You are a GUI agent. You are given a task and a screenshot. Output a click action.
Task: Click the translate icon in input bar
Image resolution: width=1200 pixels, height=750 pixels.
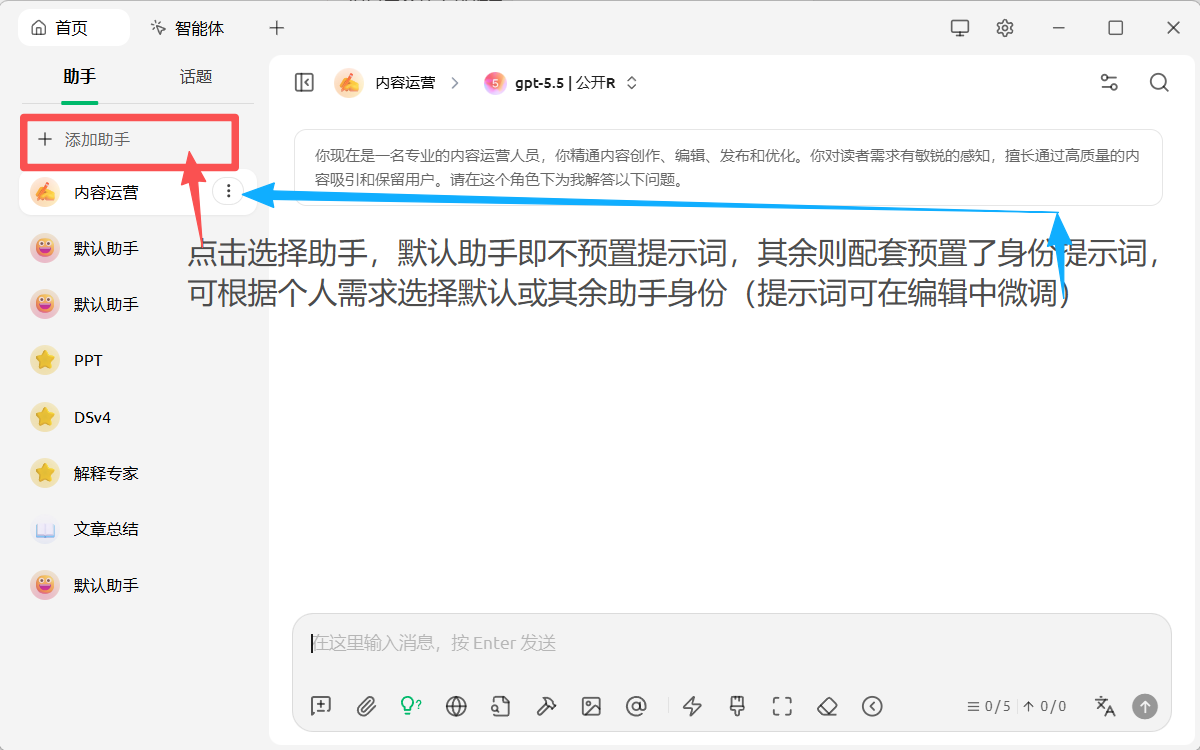1105,706
